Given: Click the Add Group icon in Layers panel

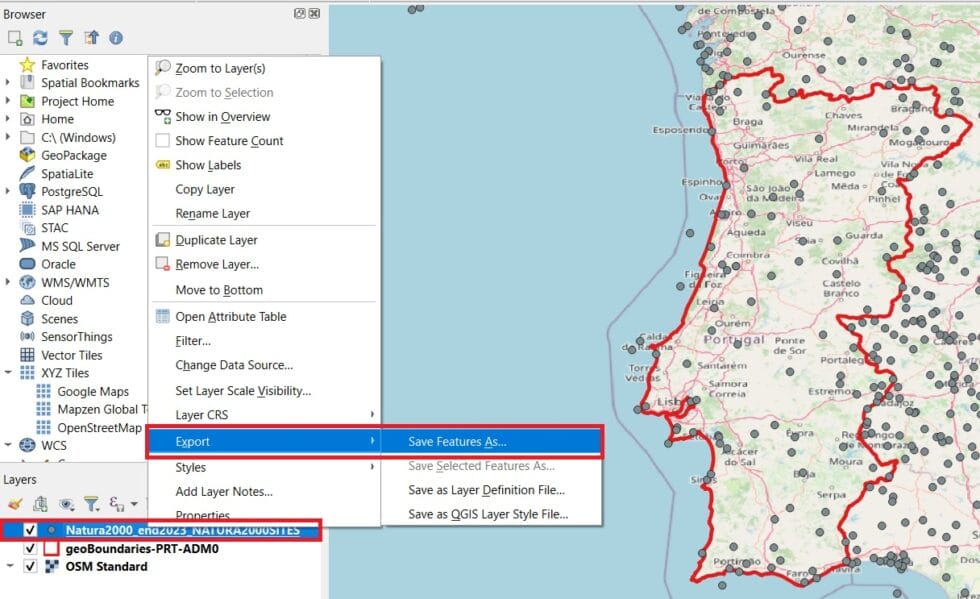Looking at the screenshot, I should pyautogui.click(x=39, y=503).
